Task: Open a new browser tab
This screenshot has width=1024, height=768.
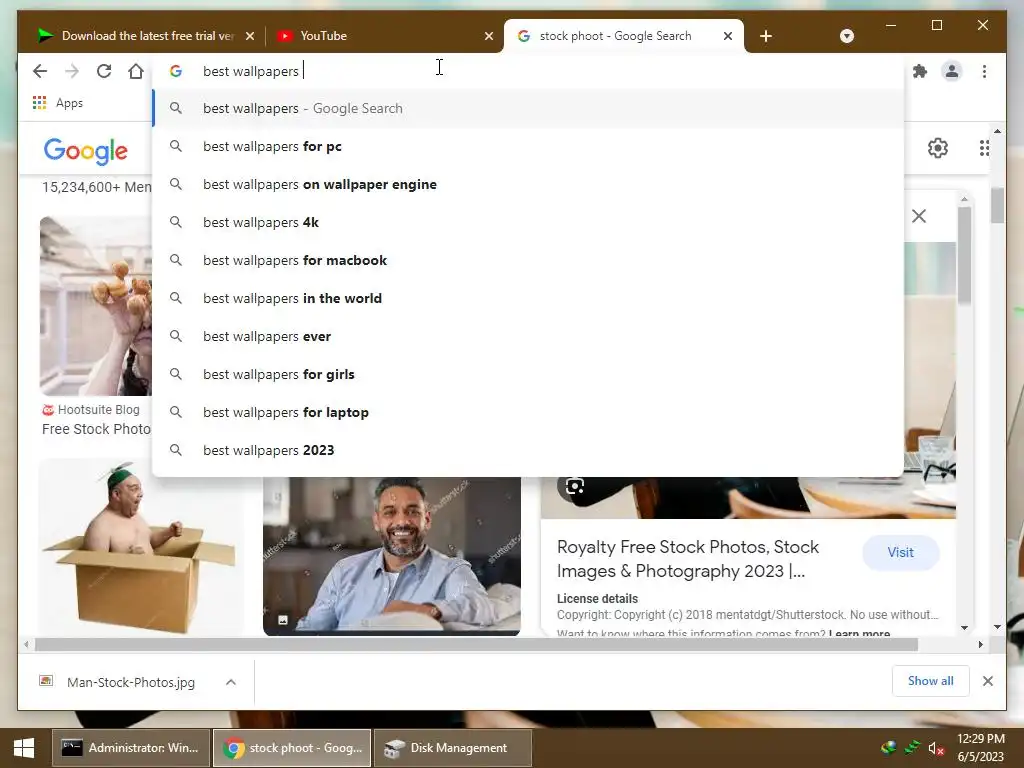Action: [x=766, y=36]
